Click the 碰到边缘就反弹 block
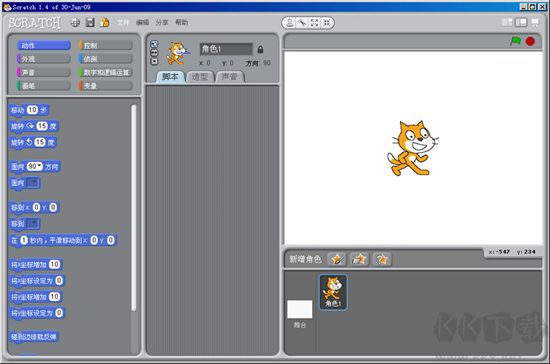This screenshot has width=550, height=364. pos(34,337)
